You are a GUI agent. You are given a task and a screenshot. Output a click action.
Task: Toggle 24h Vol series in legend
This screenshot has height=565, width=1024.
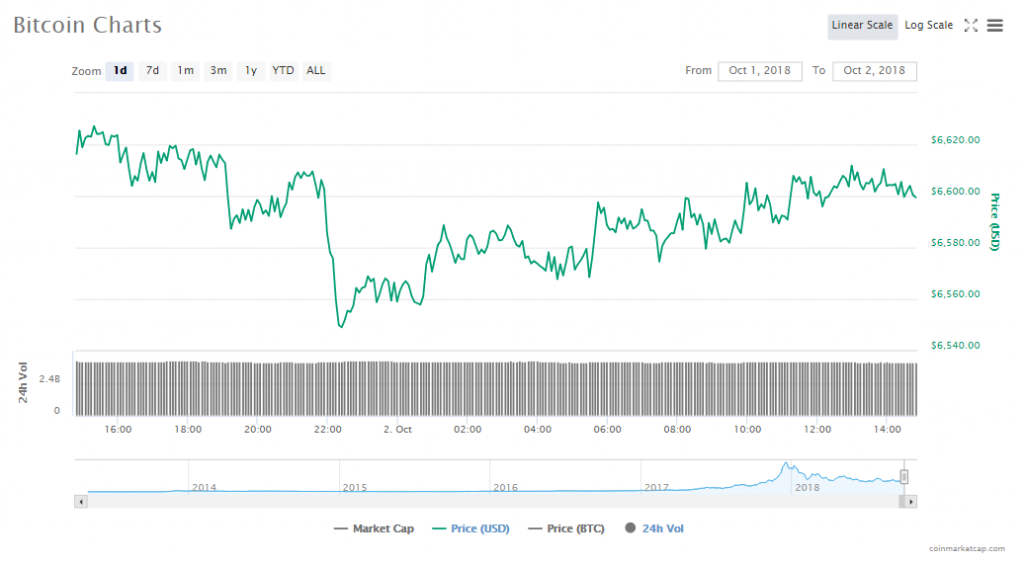(x=655, y=528)
